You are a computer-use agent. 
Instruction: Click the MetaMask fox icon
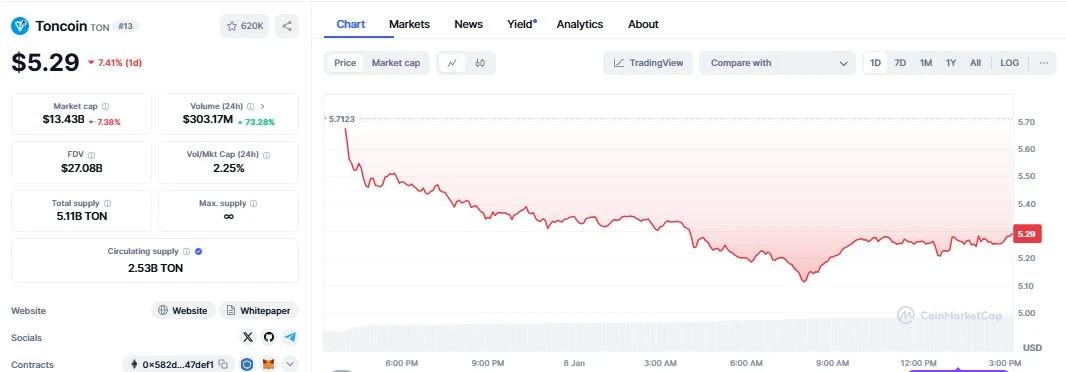269,365
